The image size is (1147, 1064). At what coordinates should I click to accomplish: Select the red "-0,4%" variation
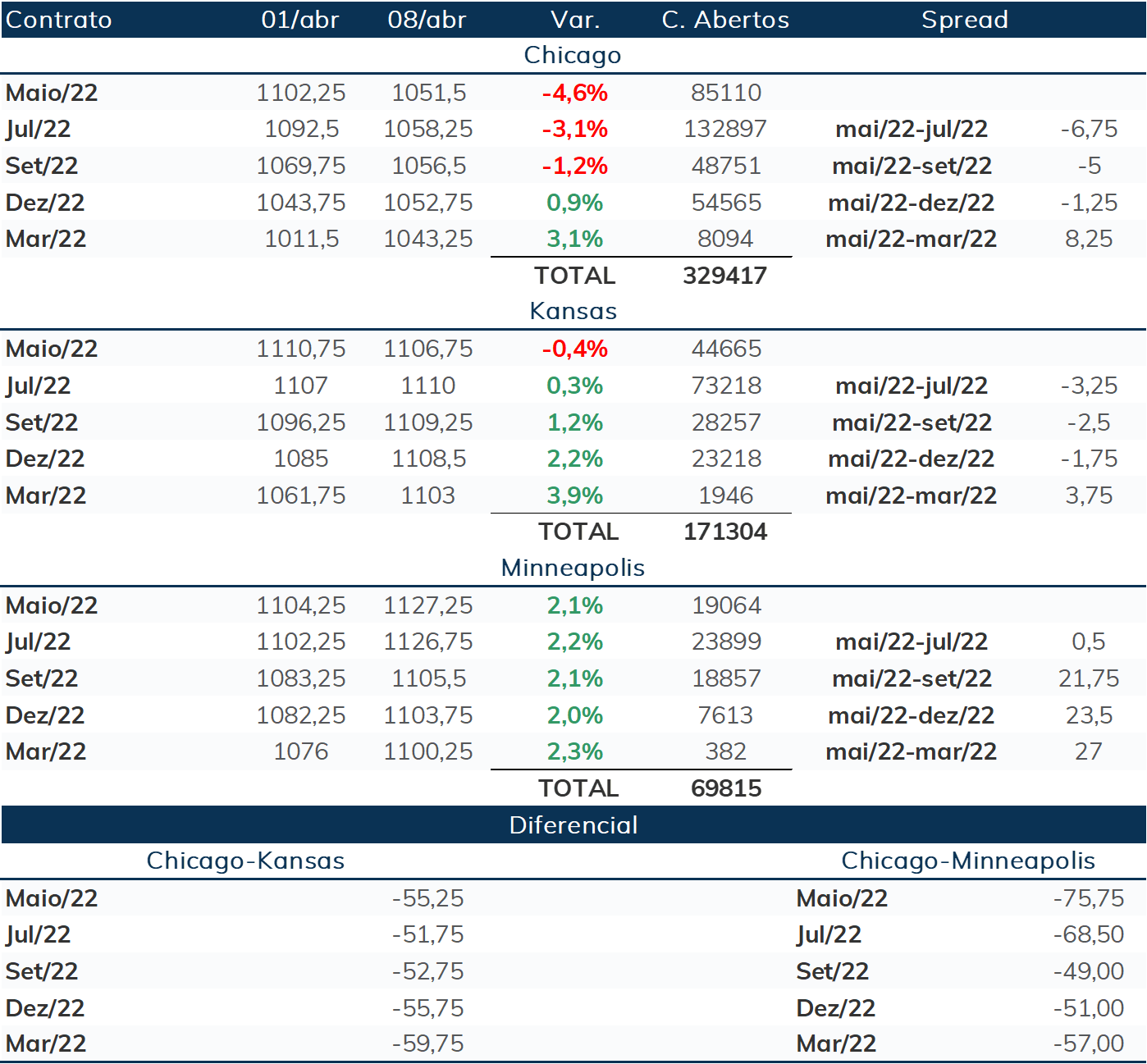(575, 349)
